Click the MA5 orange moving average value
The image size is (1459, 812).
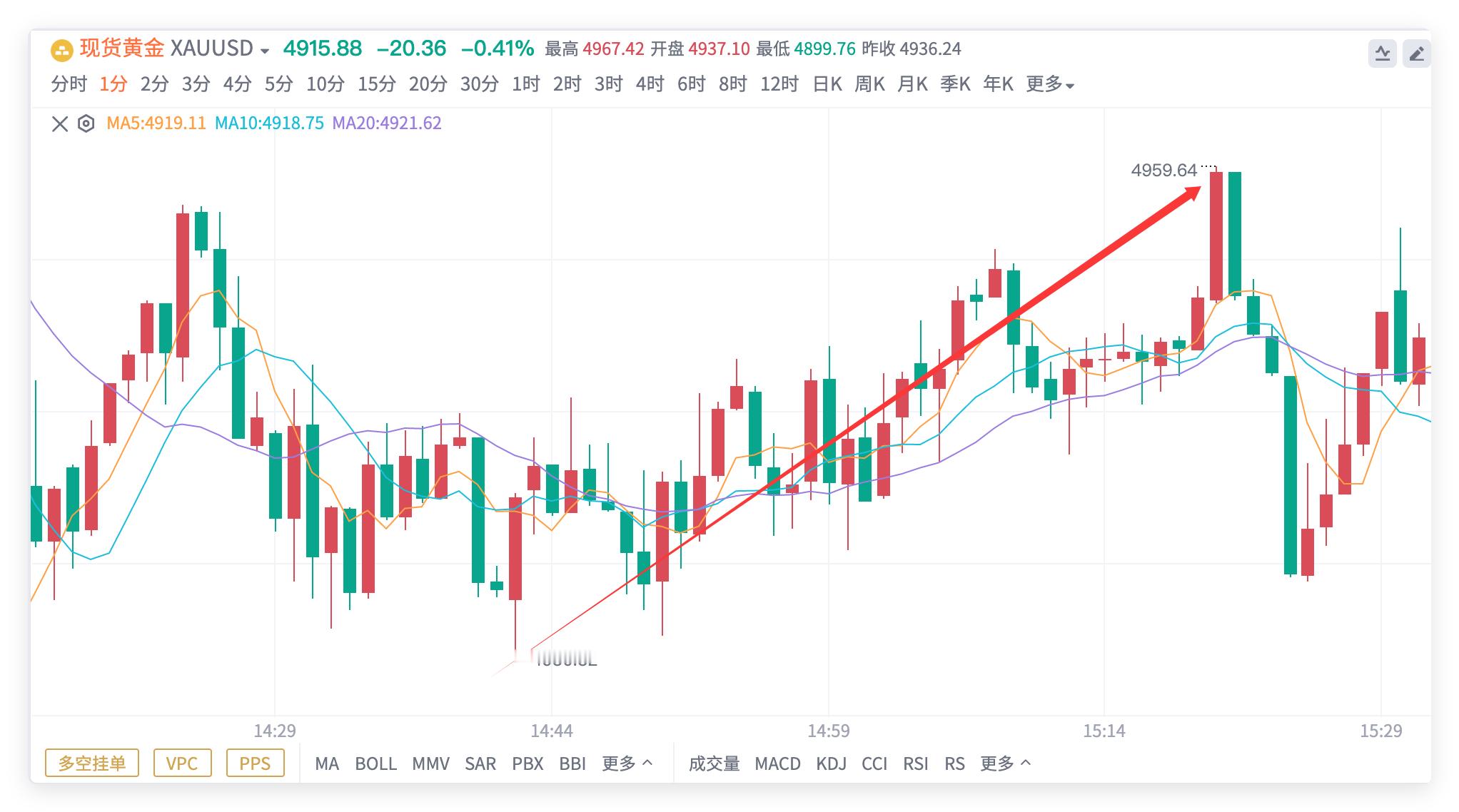tap(155, 123)
